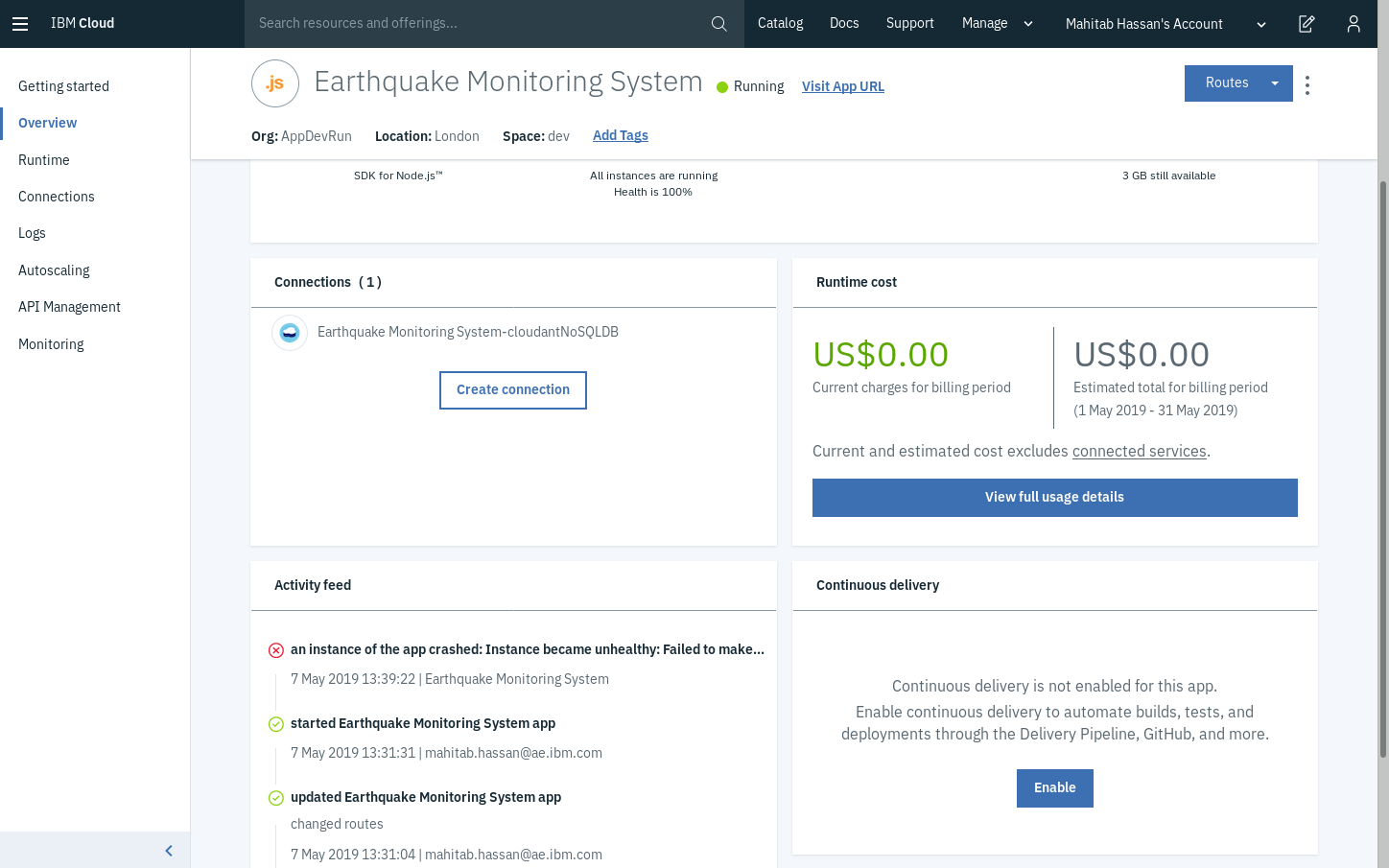Click the green US$0.00 current charges value

tap(881, 355)
